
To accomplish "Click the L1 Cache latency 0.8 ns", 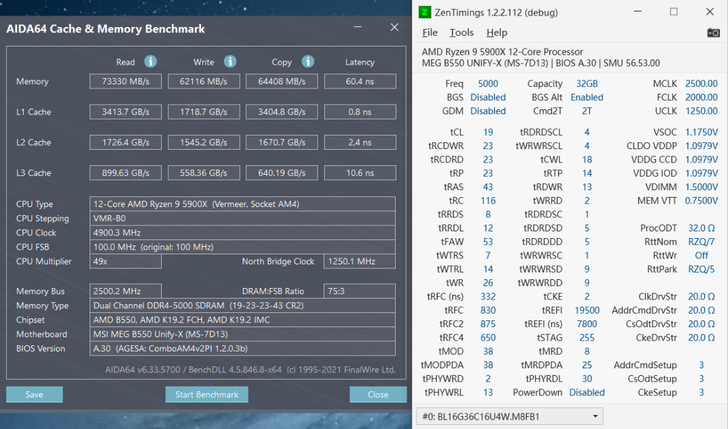I will [x=360, y=112].
